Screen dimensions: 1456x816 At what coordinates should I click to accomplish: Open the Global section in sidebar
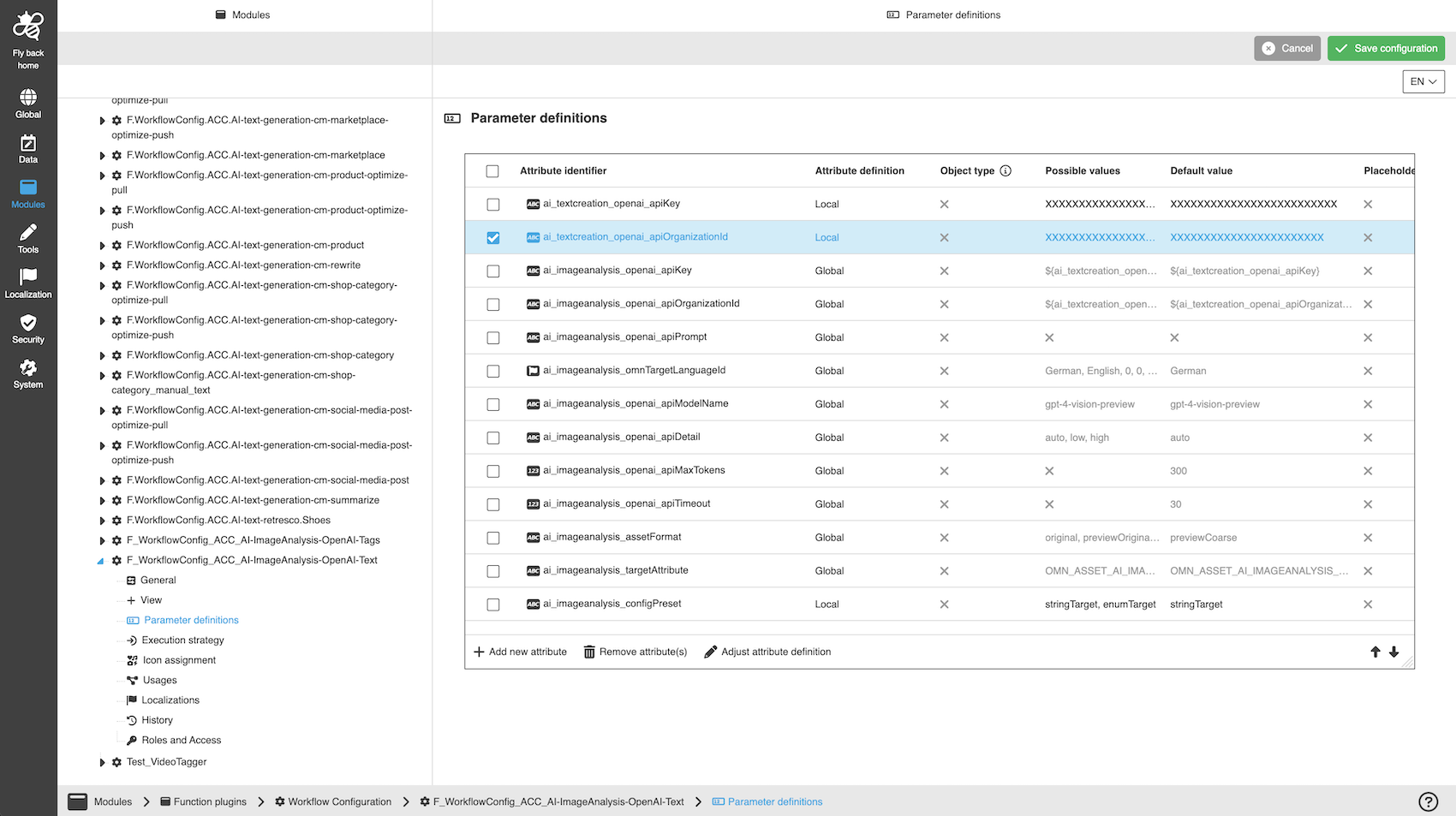pyautogui.click(x=28, y=98)
